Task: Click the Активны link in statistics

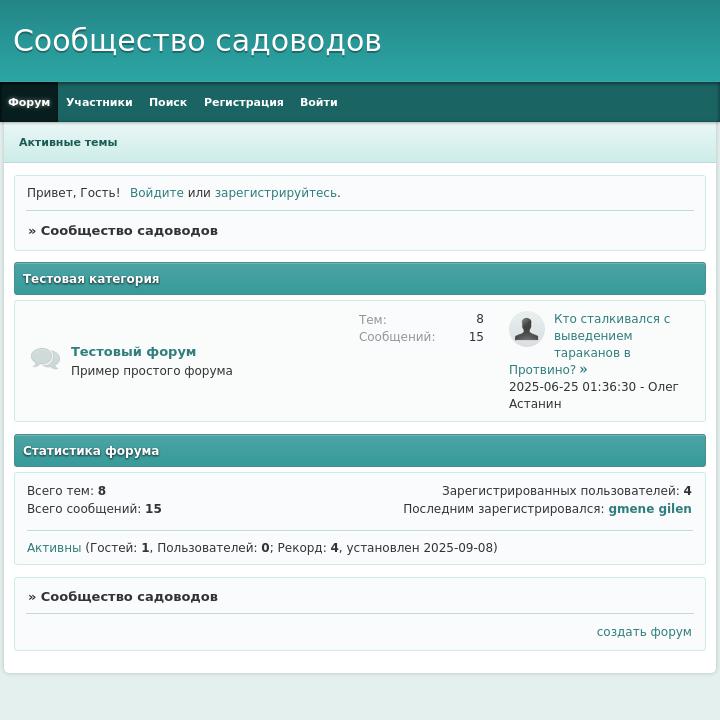Action: pyautogui.click(x=54, y=548)
